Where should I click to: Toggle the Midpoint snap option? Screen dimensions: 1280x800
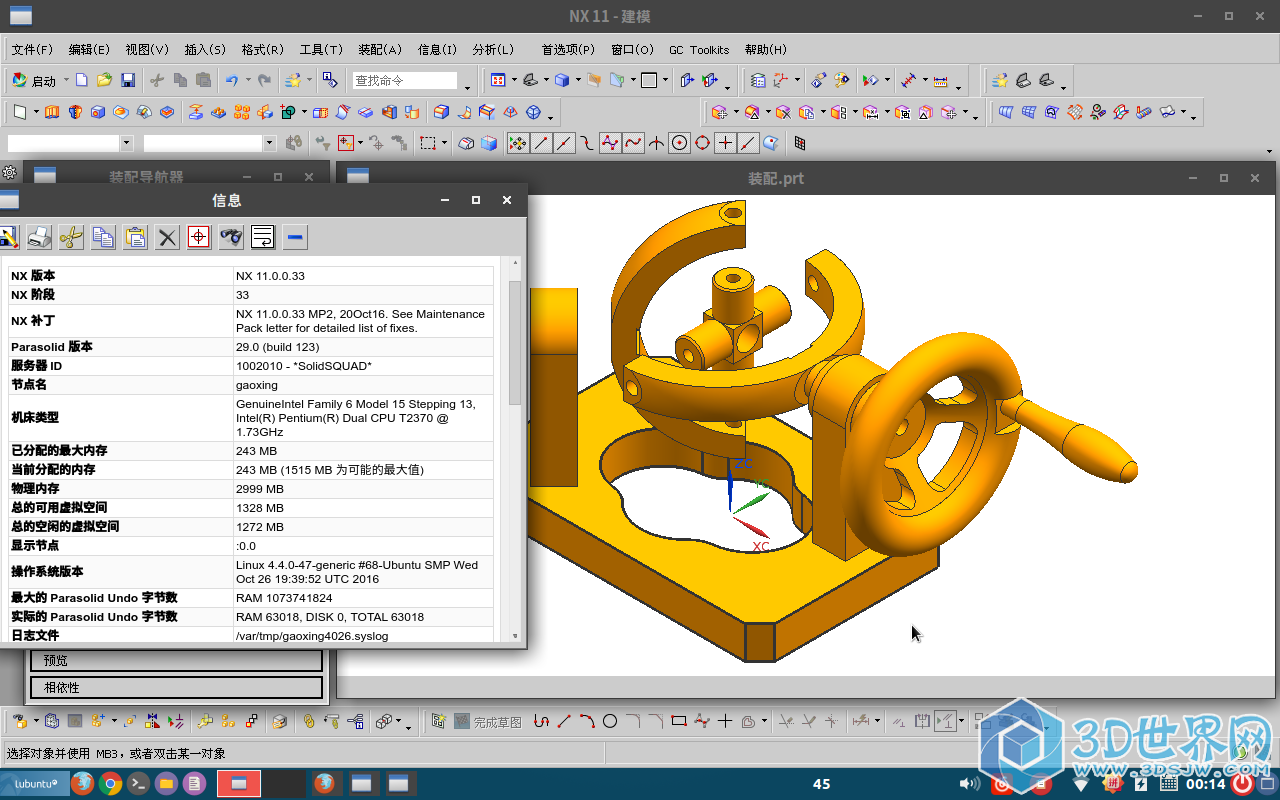pyautogui.click(x=564, y=143)
